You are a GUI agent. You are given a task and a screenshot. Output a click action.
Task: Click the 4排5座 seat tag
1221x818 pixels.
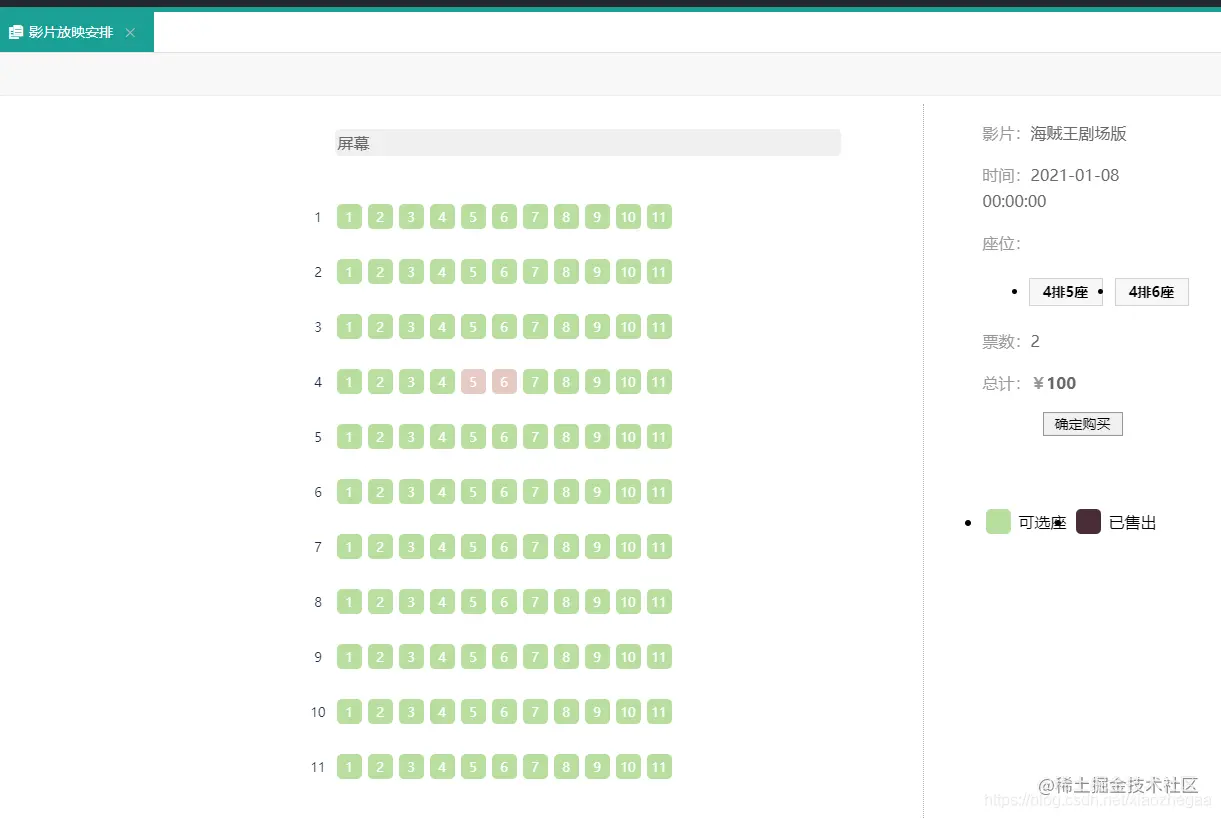click(x=1066, y=292)
